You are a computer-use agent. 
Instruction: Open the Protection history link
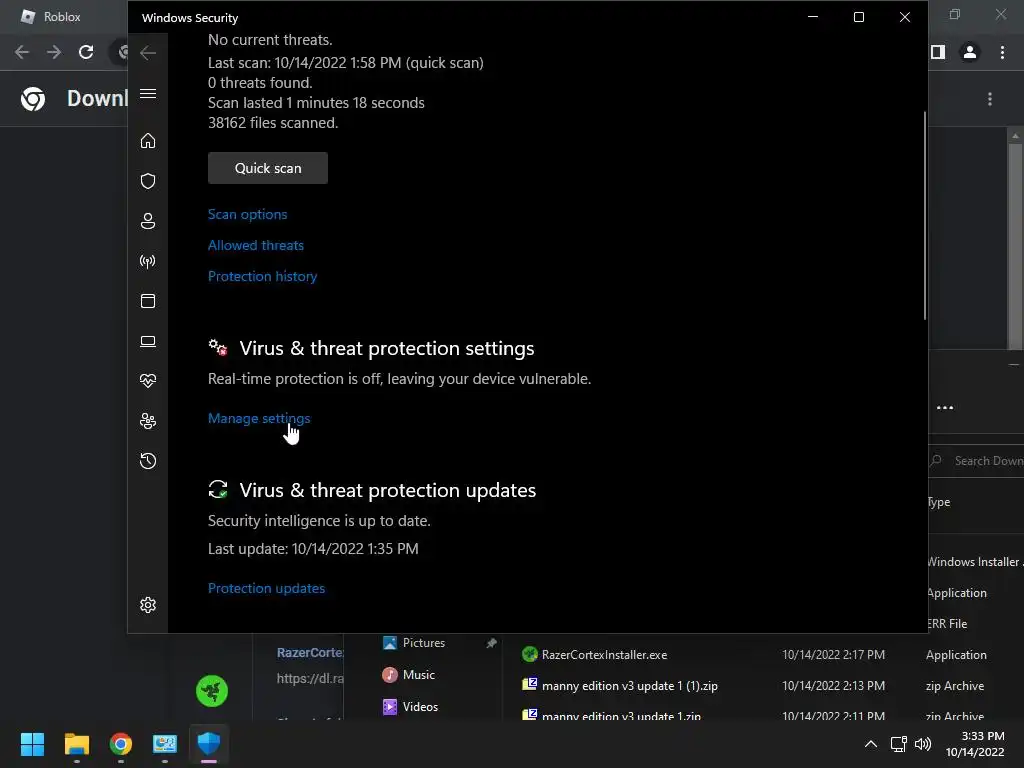tap(263, 276)
